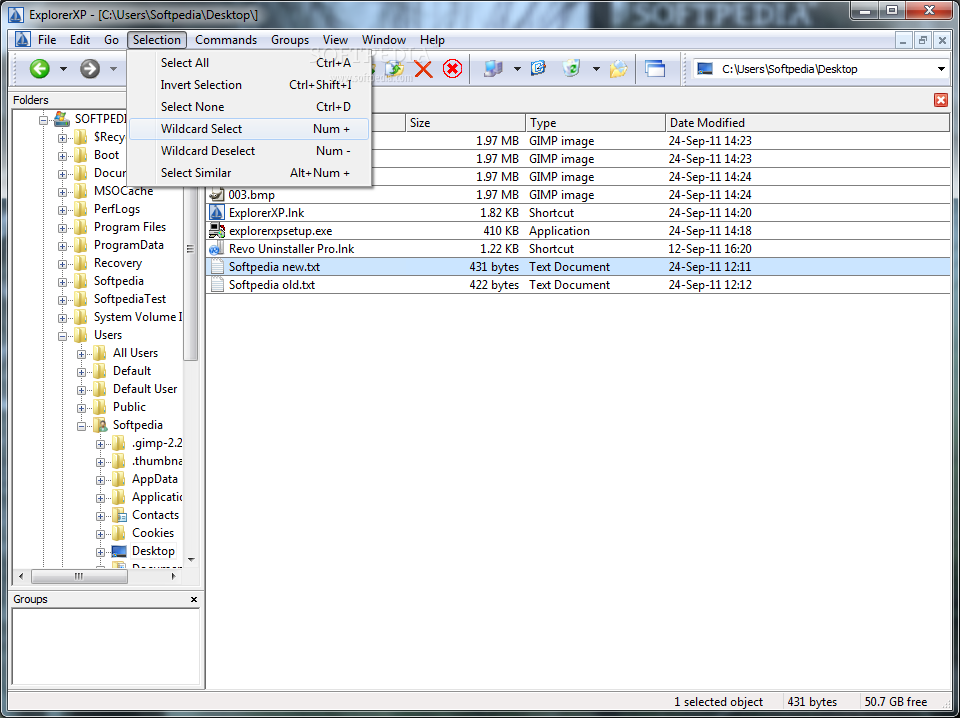The width and height of the screenshot is (960, 718).
Task: Open the dropdown next to My Computer icon
Action: point(517,69)
